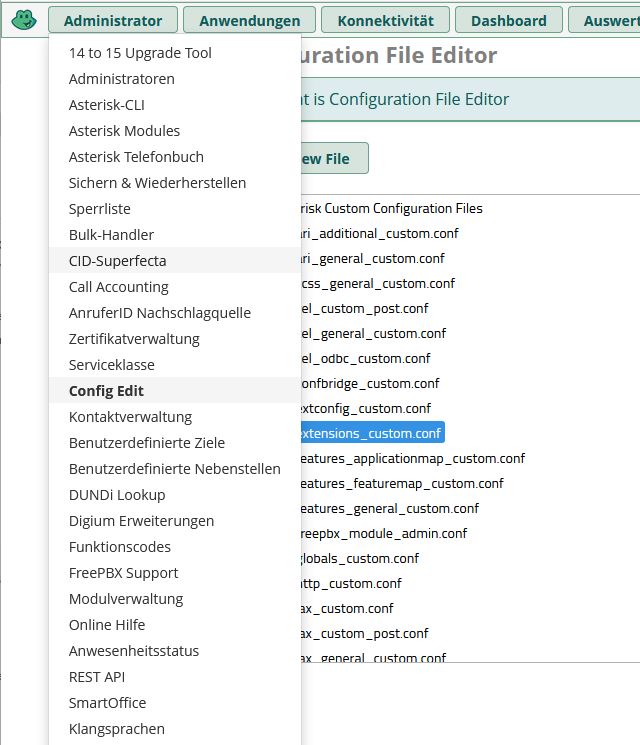640x745 pixels.
Task: Open Benutzerdefinierte Nebenstellen entry
Action: 175,469
